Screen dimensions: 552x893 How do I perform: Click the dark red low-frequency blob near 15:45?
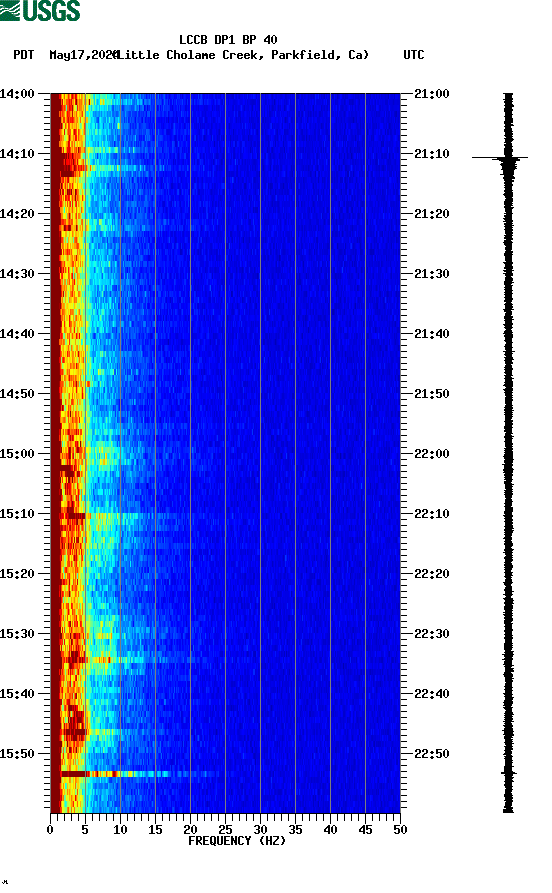point(75,723)
